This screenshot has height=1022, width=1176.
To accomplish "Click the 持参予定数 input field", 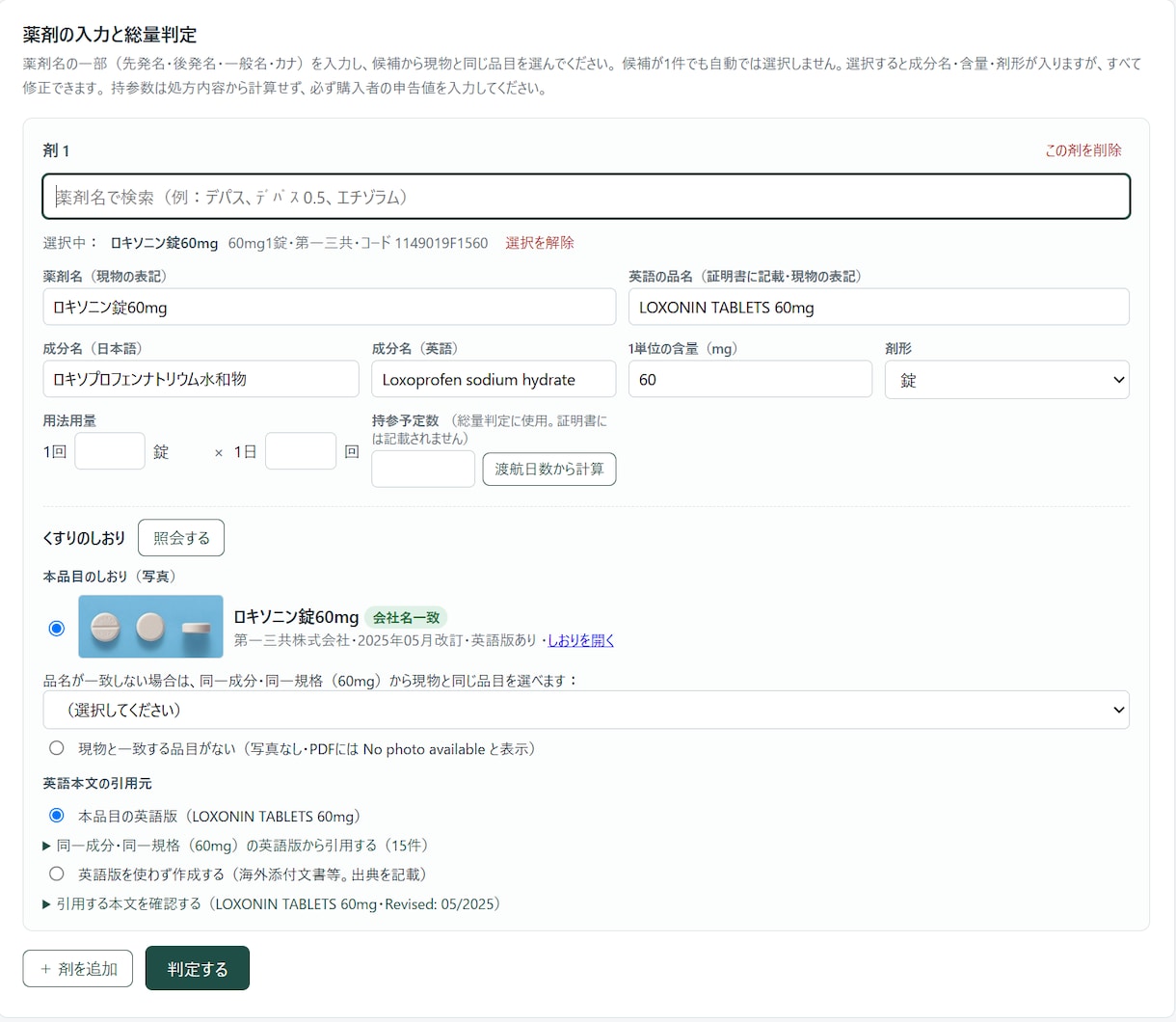I will coord(423,470).
